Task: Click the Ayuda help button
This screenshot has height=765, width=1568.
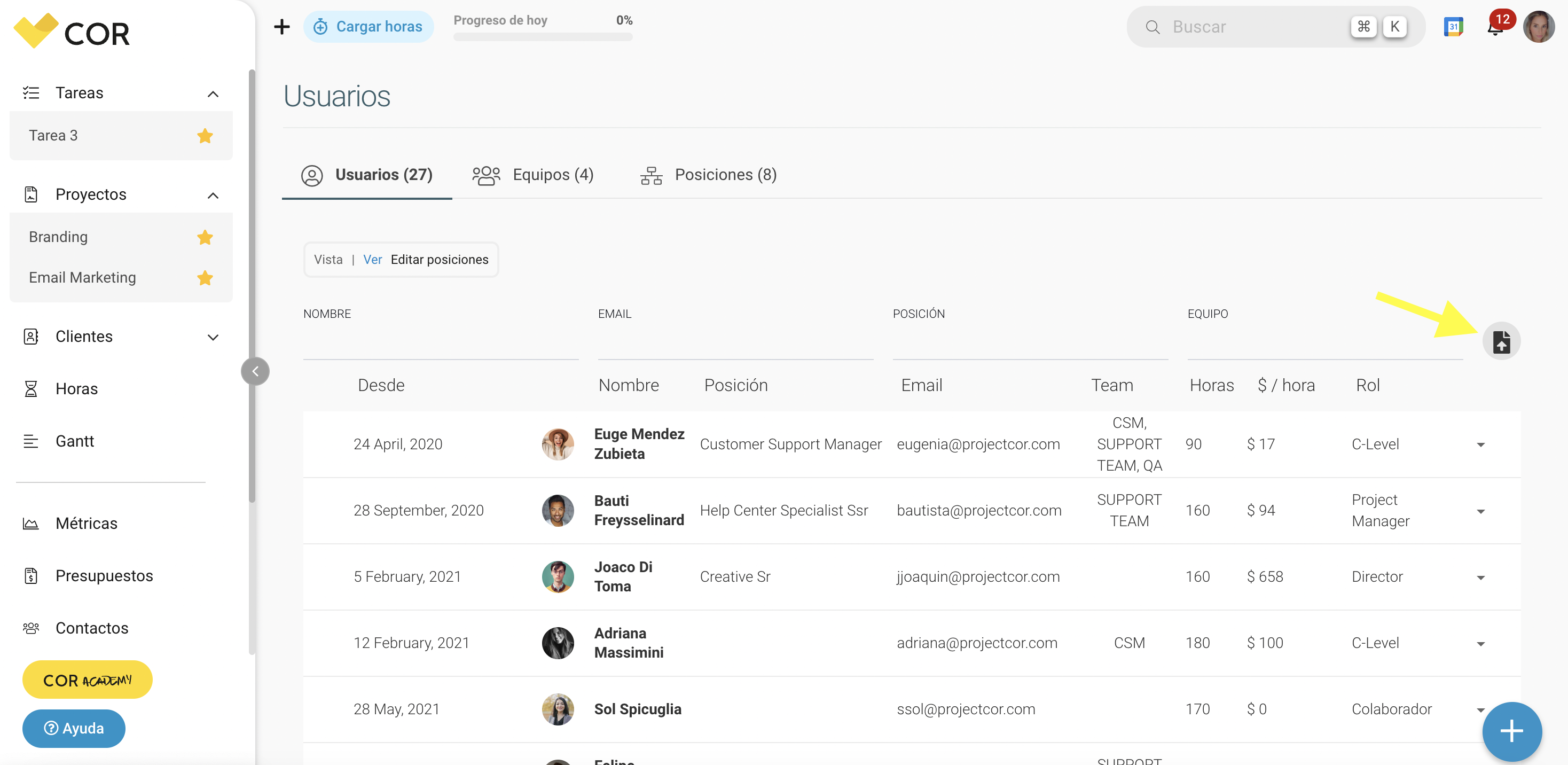Action: [74, 728]
